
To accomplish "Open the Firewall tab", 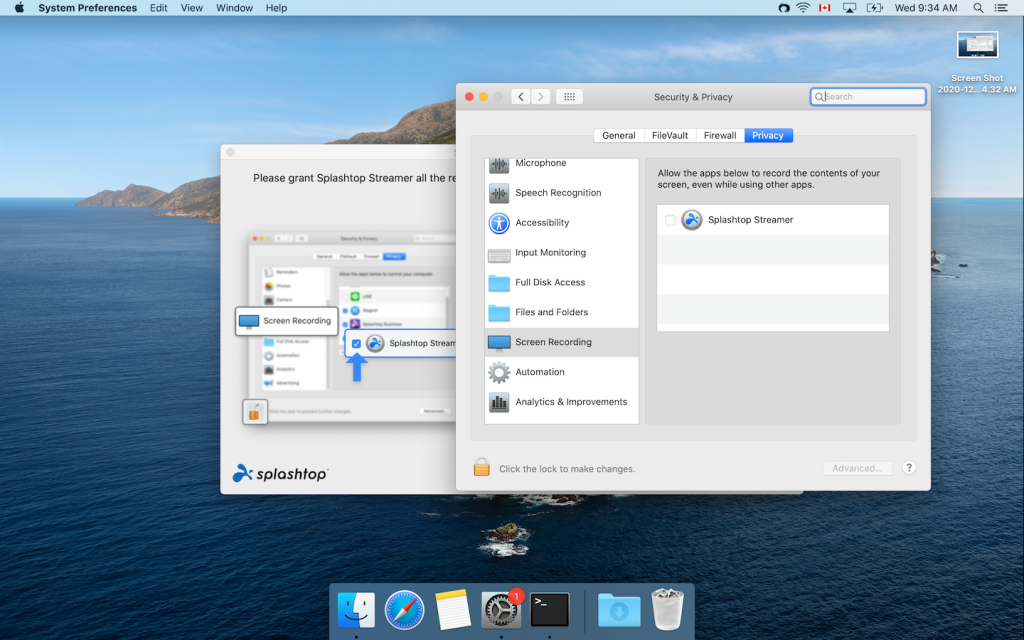I will tap(720, 135).
